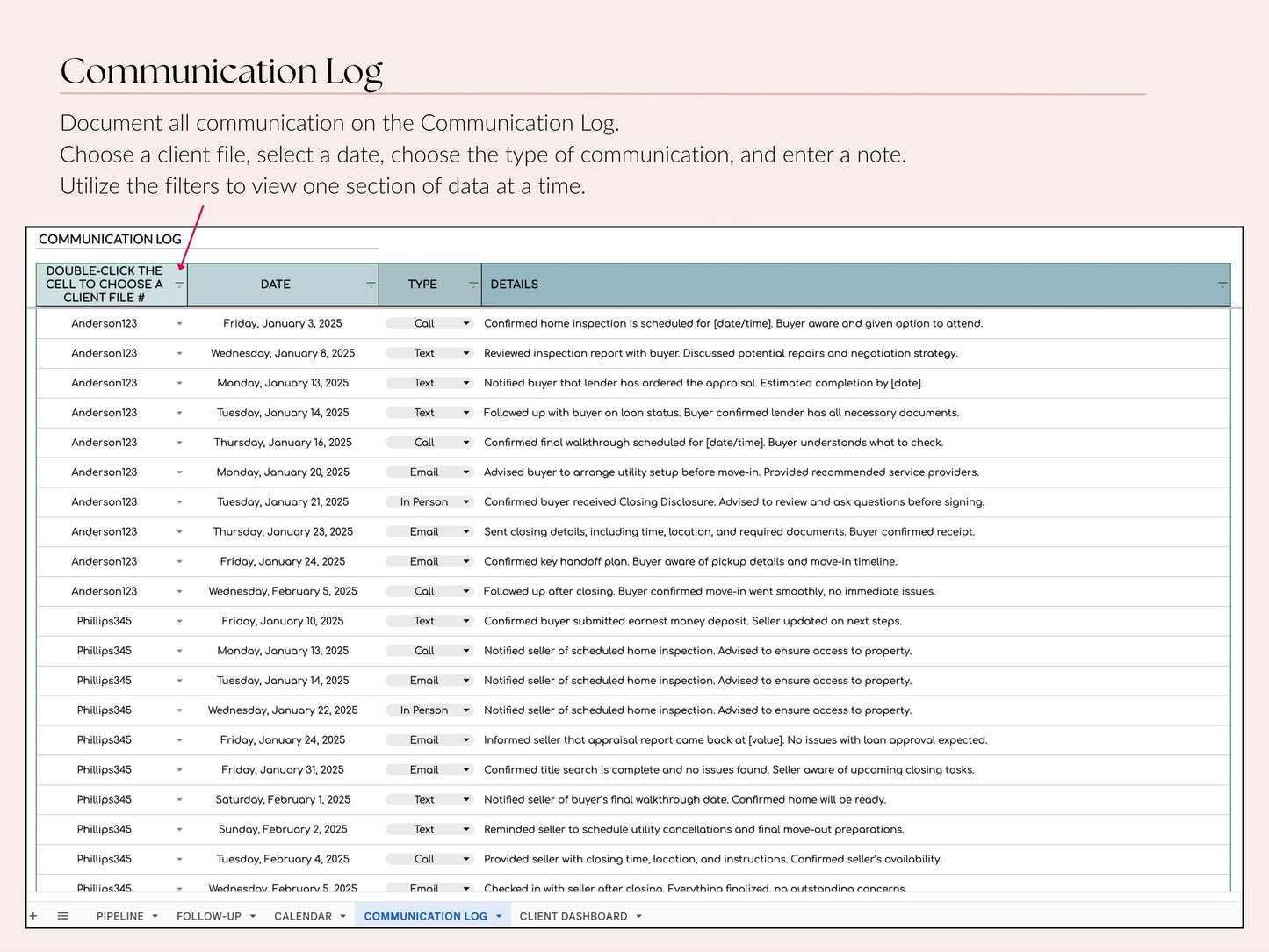Open Call dropdown for Thursday, January 16 row
The width and height of the screenshot is (1269, 952).
tap(429, 443)
